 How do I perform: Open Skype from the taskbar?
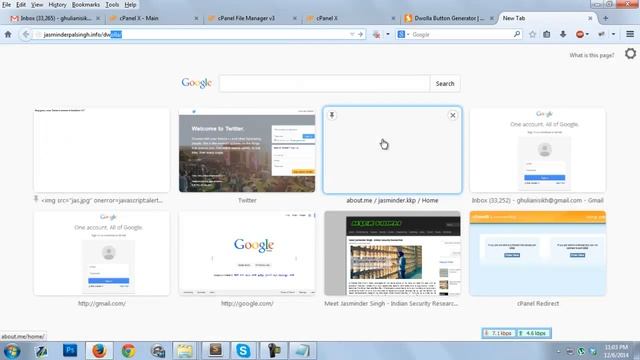point(243,351)
